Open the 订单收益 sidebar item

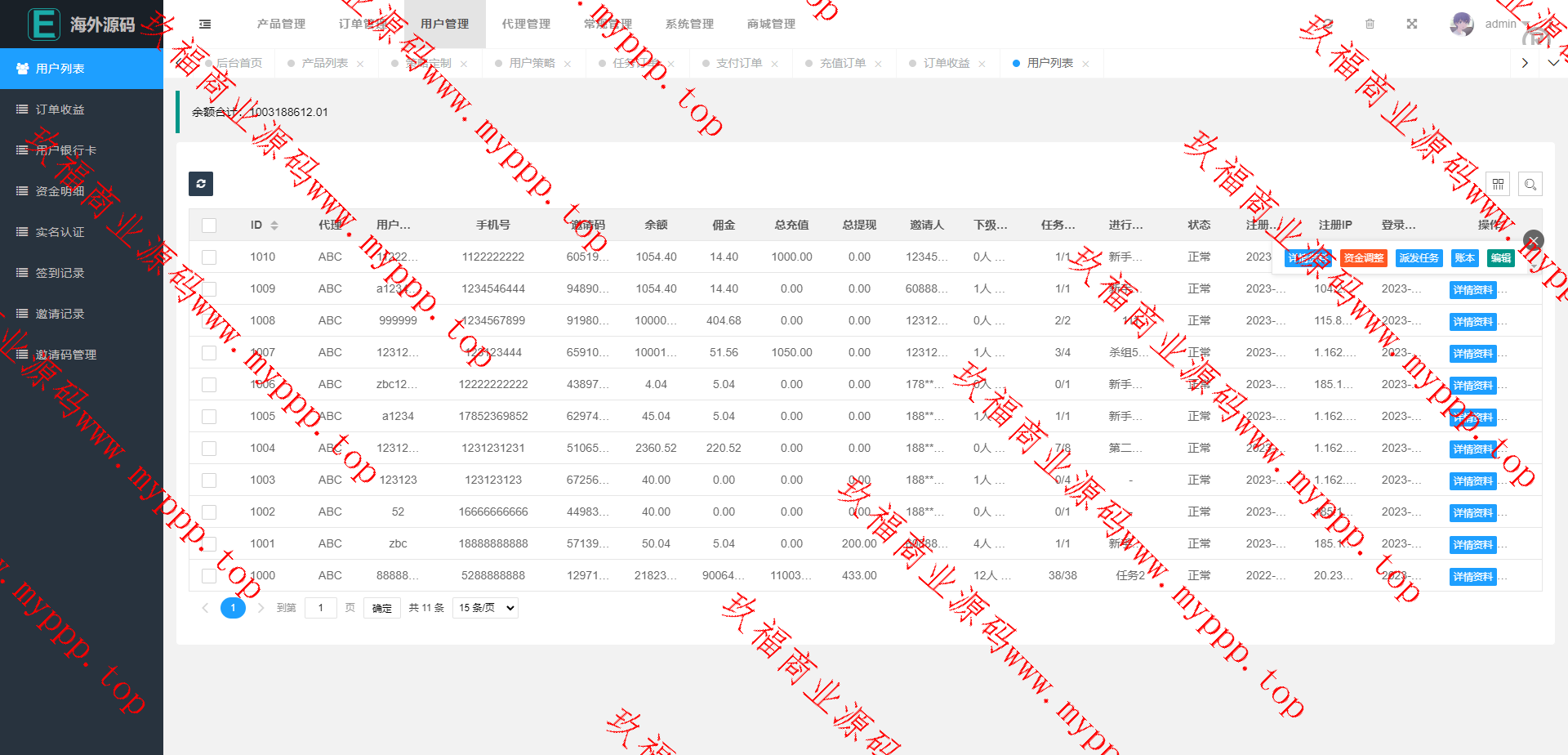[60, 109]
